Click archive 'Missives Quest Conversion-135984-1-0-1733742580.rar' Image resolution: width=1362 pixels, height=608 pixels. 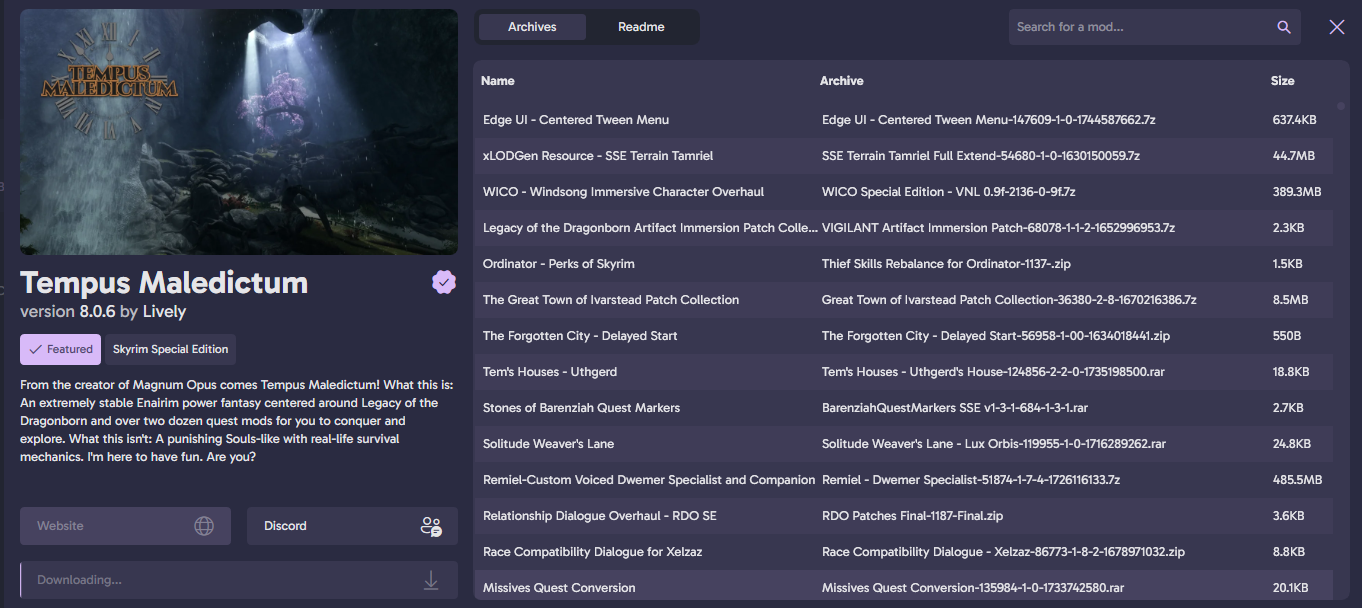973,588
